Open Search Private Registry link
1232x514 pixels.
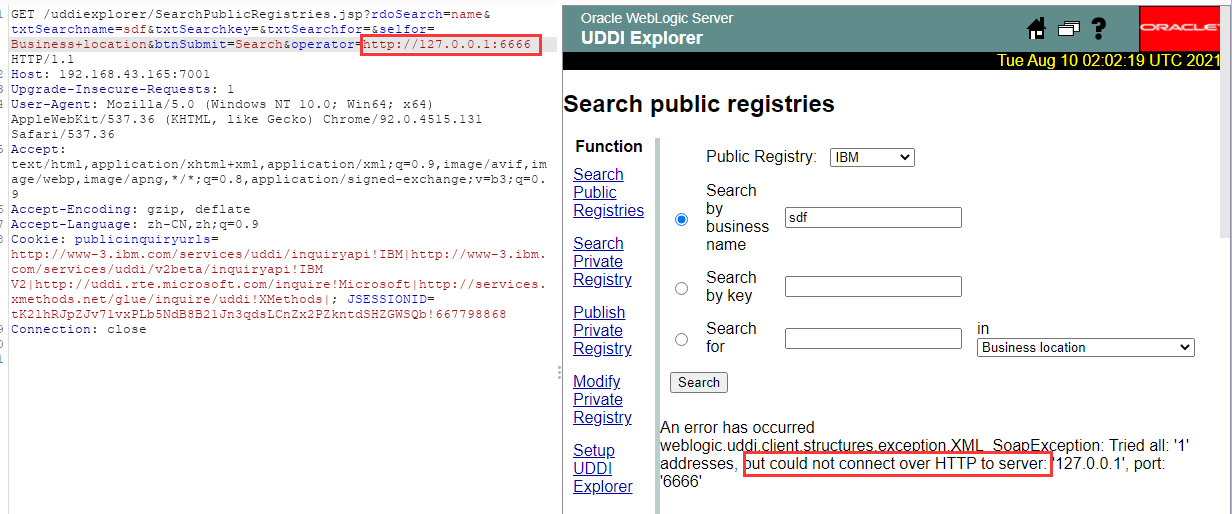coord(602,261)
